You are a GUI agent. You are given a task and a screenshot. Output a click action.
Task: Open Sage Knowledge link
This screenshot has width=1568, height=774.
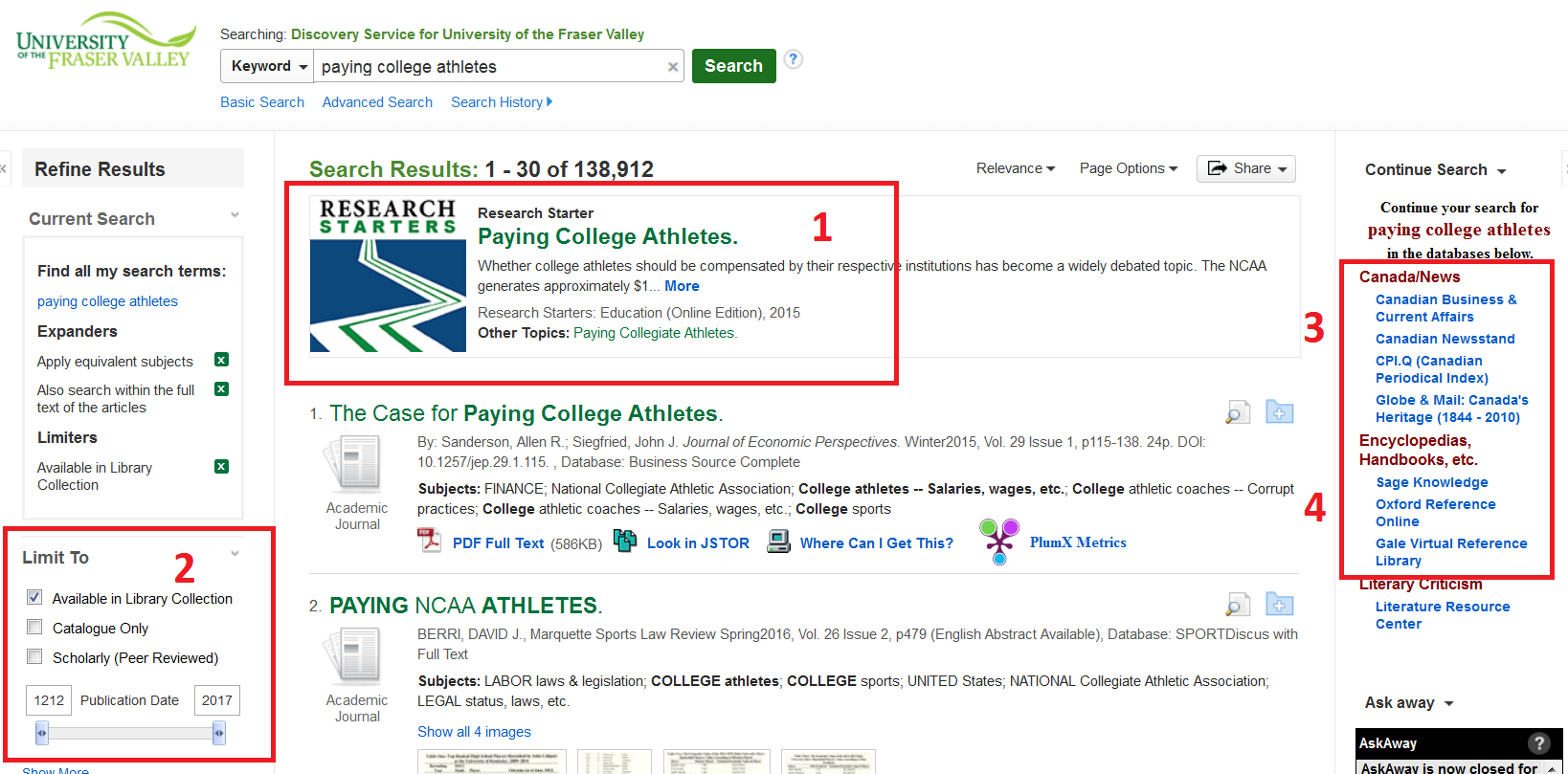click(1432, 482)
